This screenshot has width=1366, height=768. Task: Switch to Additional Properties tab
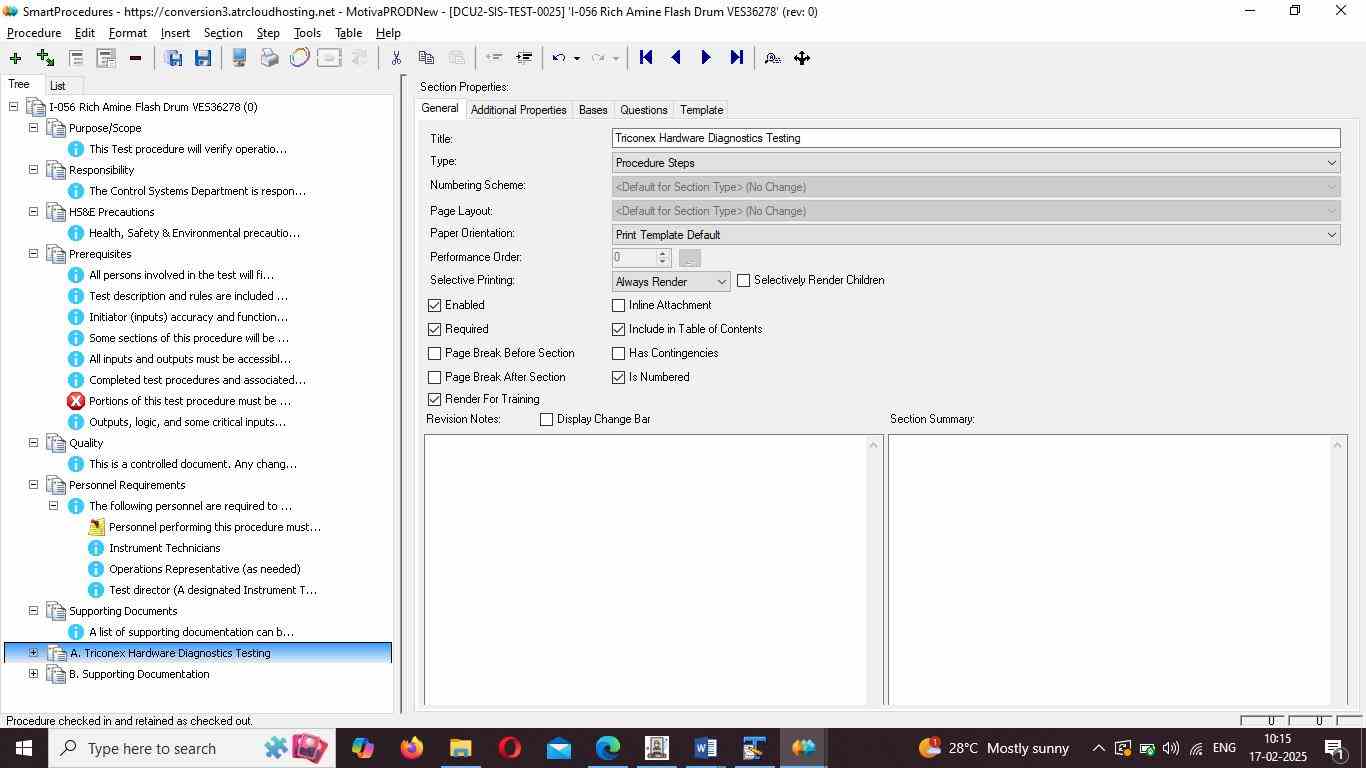click(518, 110)
